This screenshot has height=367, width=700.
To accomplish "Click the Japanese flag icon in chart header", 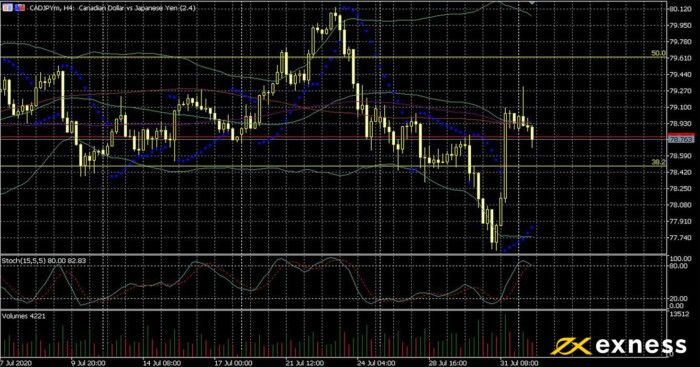I will (20, 8).
